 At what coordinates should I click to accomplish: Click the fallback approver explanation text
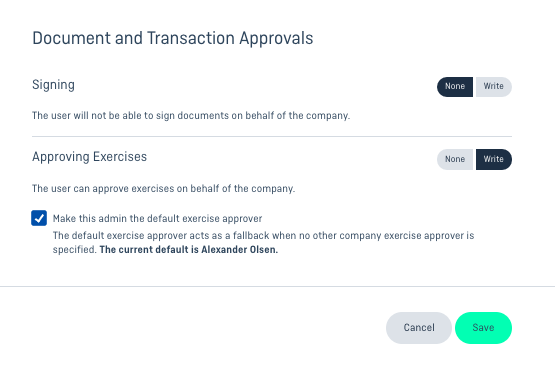pos(263,243)
